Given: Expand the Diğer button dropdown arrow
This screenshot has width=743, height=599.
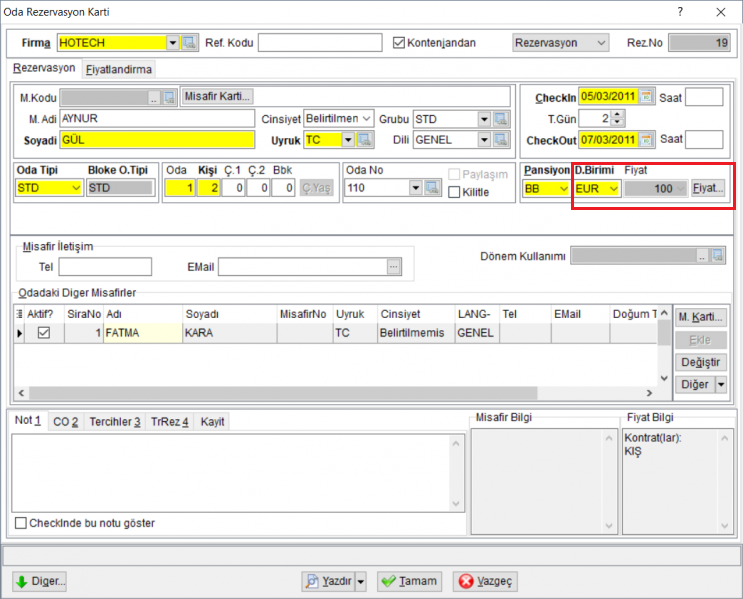Looking at the screenshot, I should tap(721, 384).
